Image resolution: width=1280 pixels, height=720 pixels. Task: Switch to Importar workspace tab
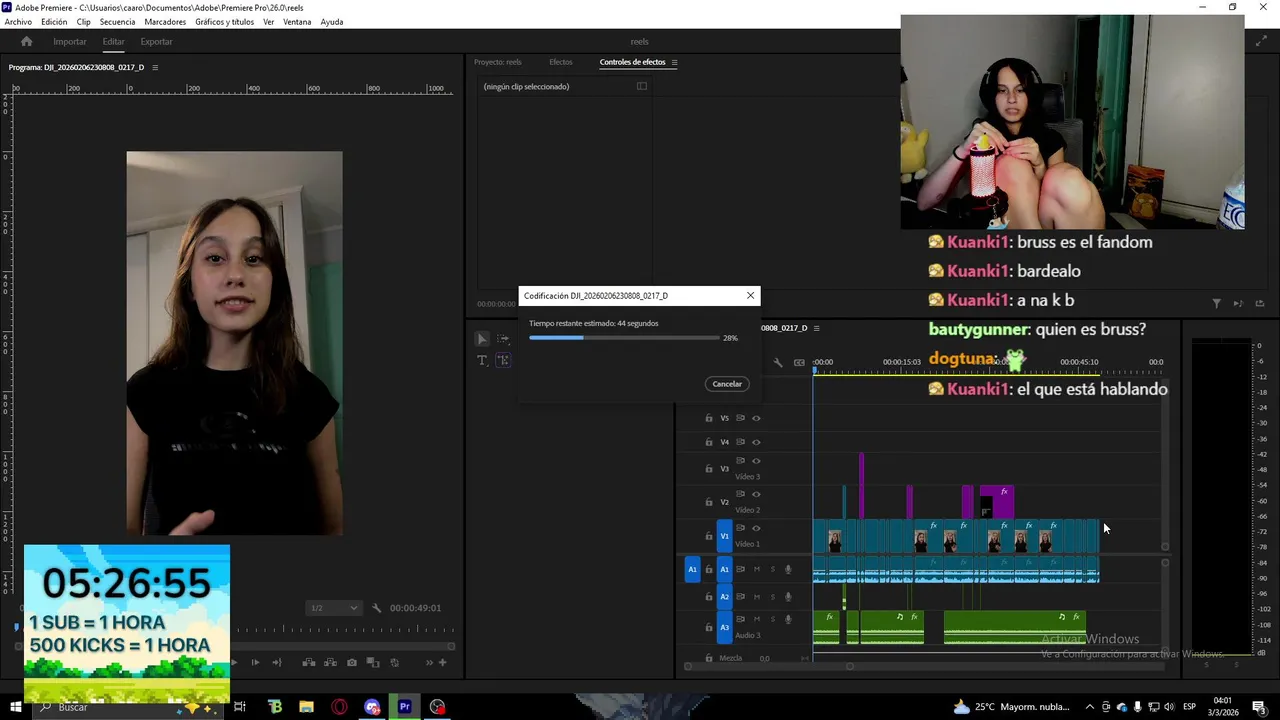pyautogui.click(x=70, y=42)
